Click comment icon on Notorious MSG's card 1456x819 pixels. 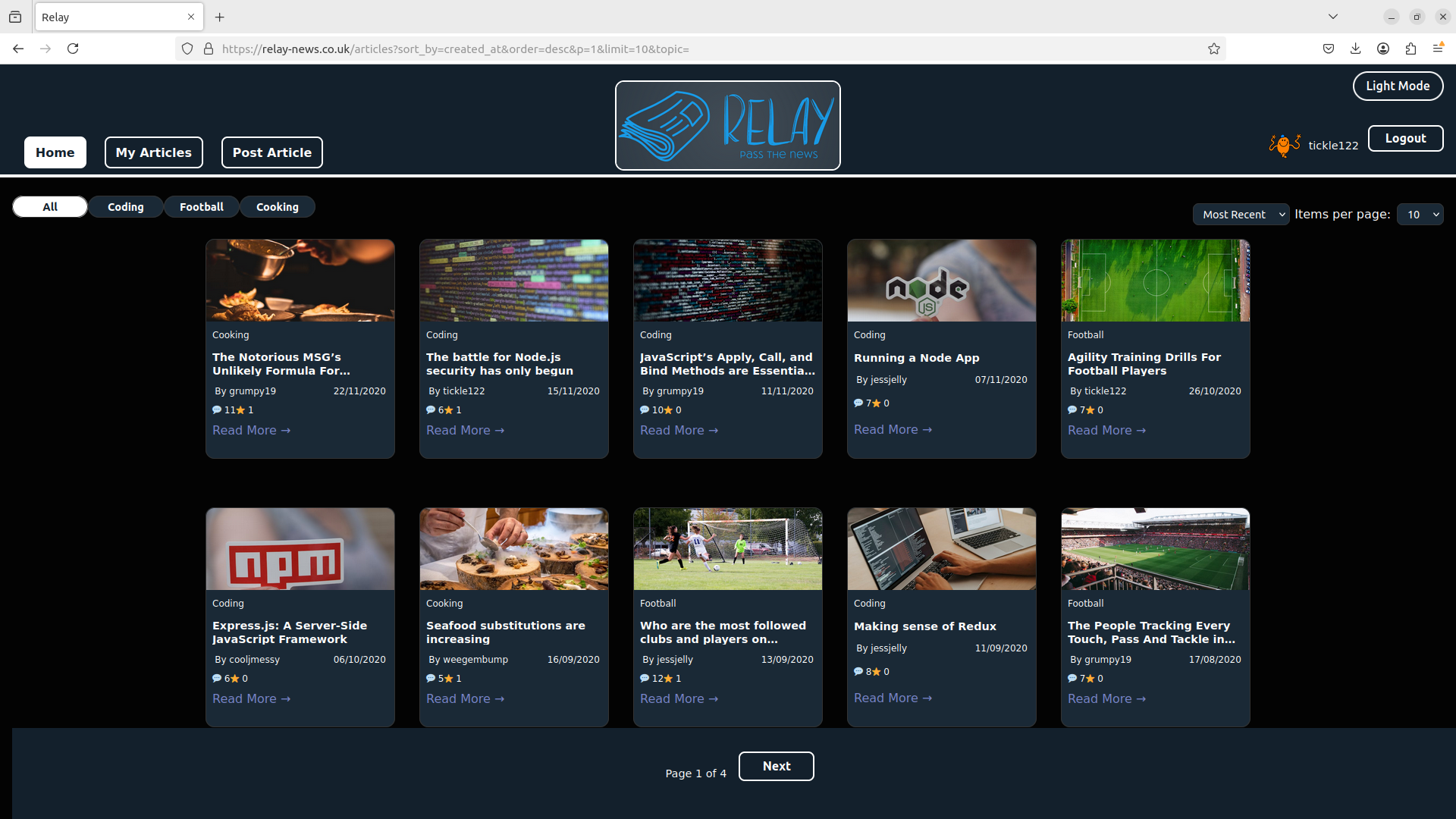pos(217,409)
